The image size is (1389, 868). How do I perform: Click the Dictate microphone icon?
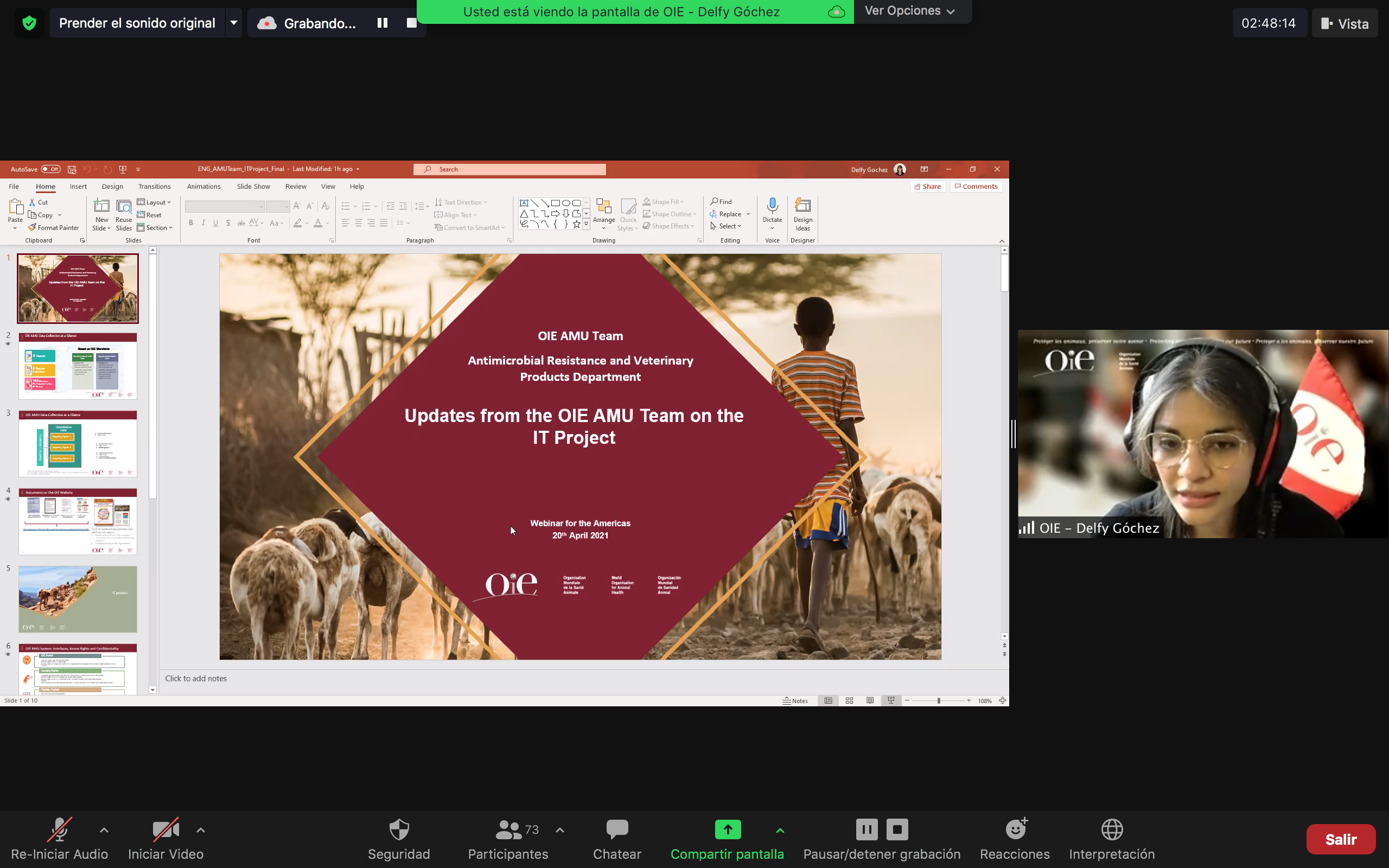[772, 207]
